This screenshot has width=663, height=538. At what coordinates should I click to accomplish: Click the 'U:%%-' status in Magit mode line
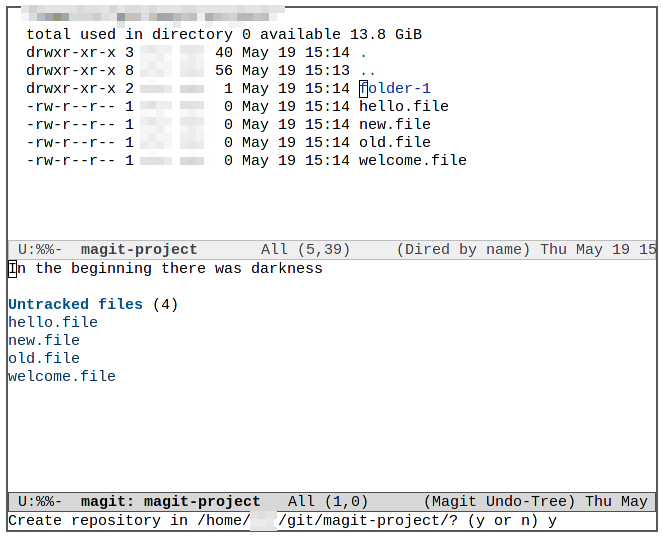coord(40,502)
